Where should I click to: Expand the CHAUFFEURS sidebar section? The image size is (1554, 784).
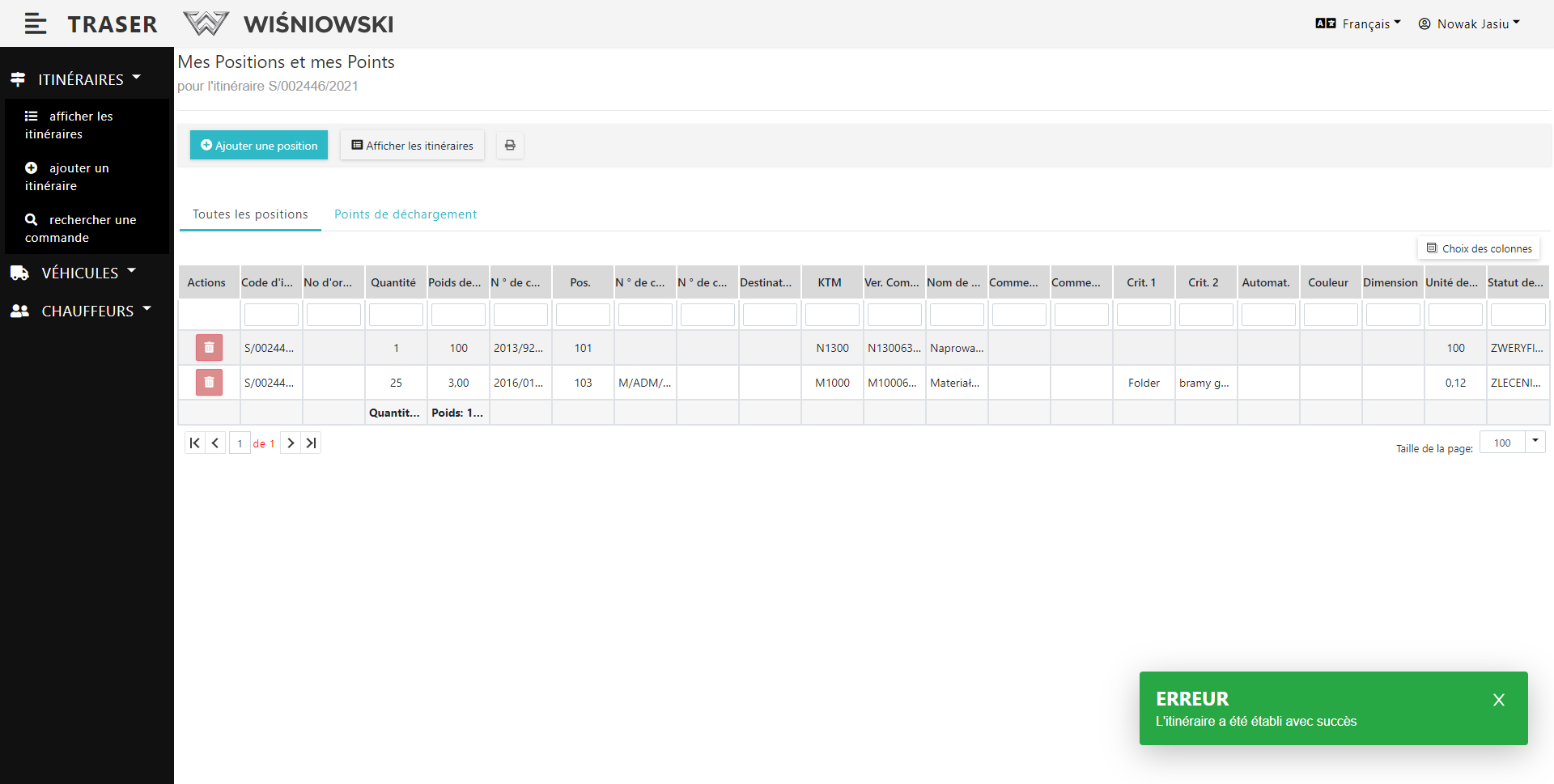(x=87, y=311)
